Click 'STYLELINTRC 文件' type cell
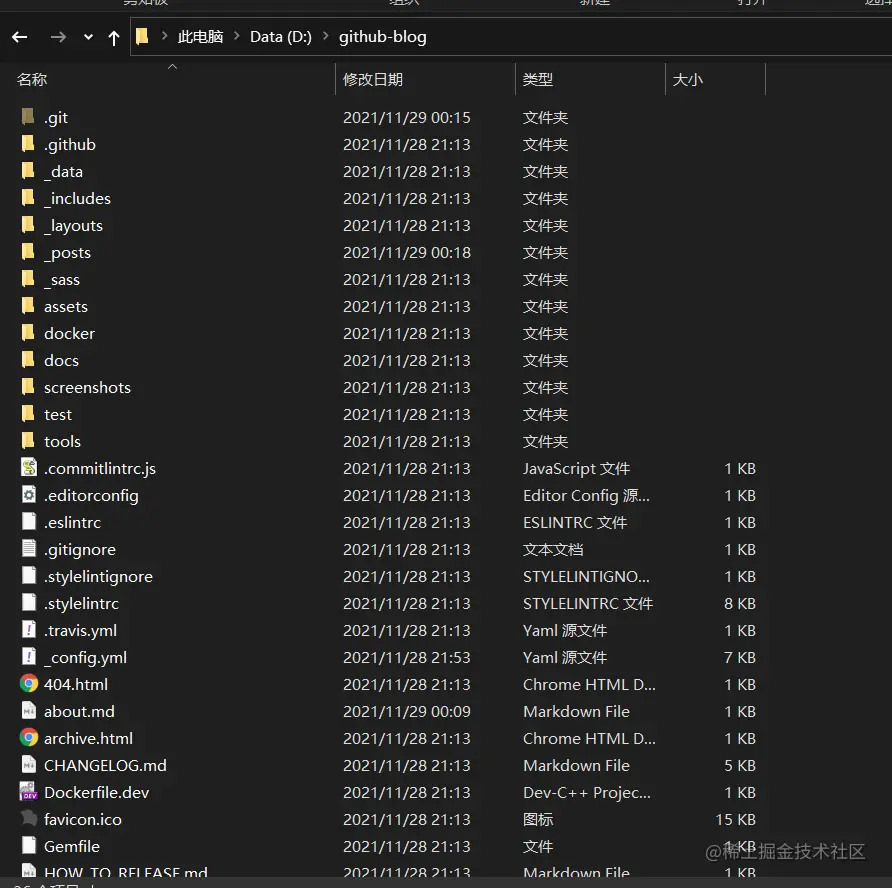Image resolution: width=892 pixels, height=888 pixels. click(x=588, y=604)
